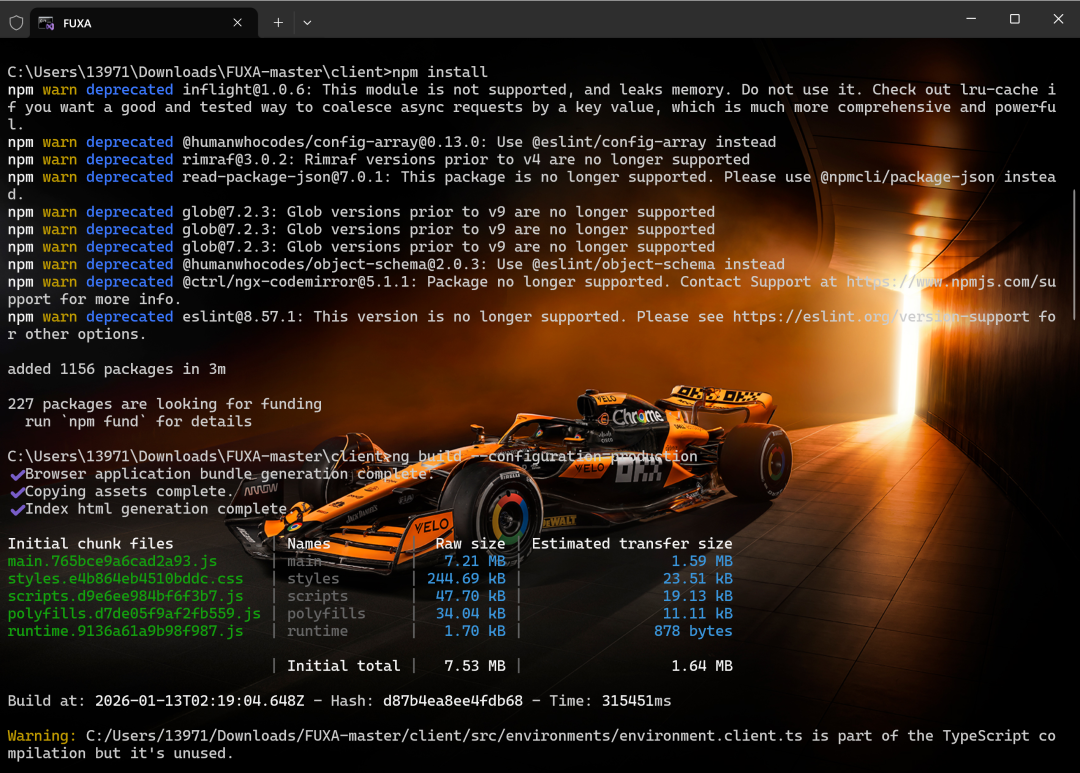Click the terminal vertical scrollbar
Screen dimensions: 1080x773
[1074, 255]
